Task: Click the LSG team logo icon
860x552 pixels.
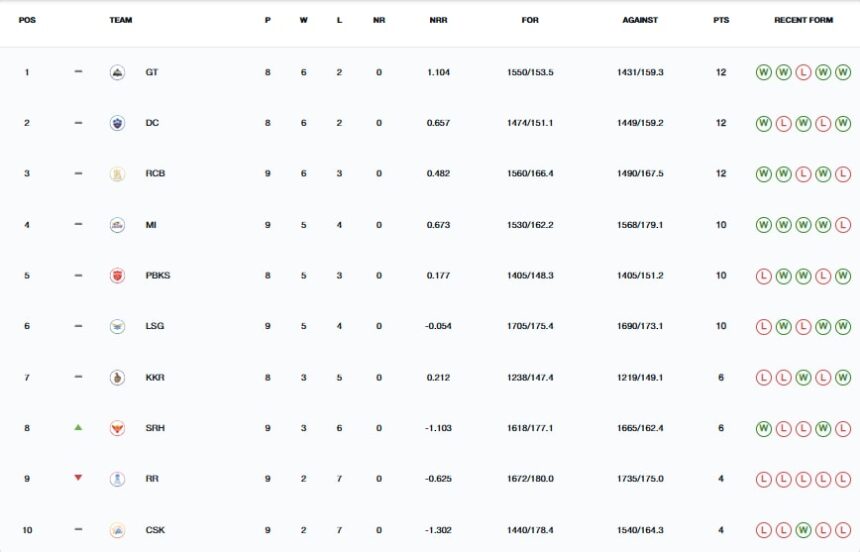Action: pyautogui.click(x=117, y=327)
